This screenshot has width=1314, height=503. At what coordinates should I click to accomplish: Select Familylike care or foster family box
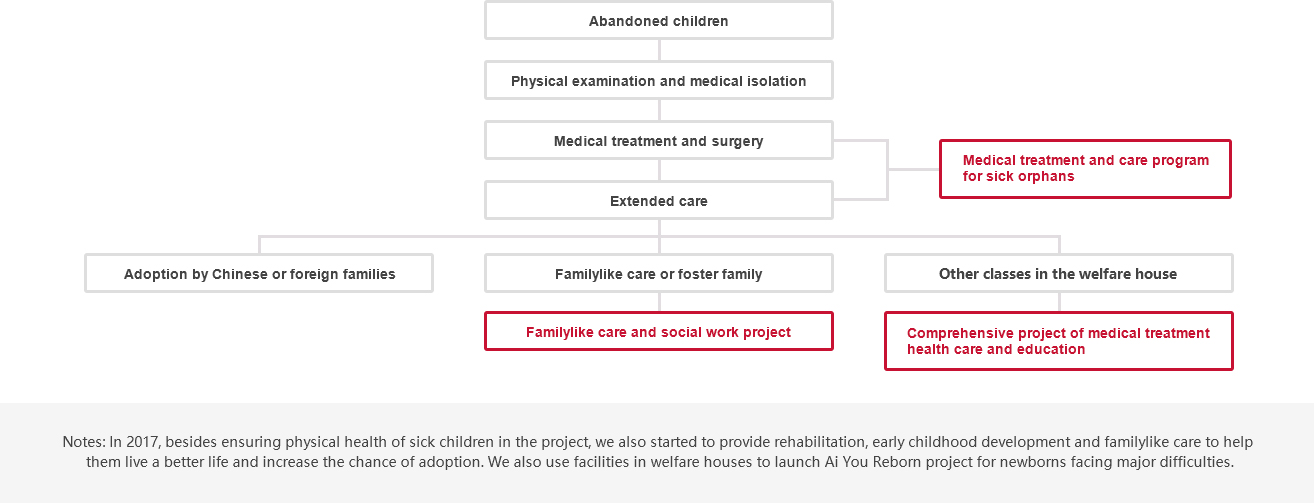tap(658, 273)
